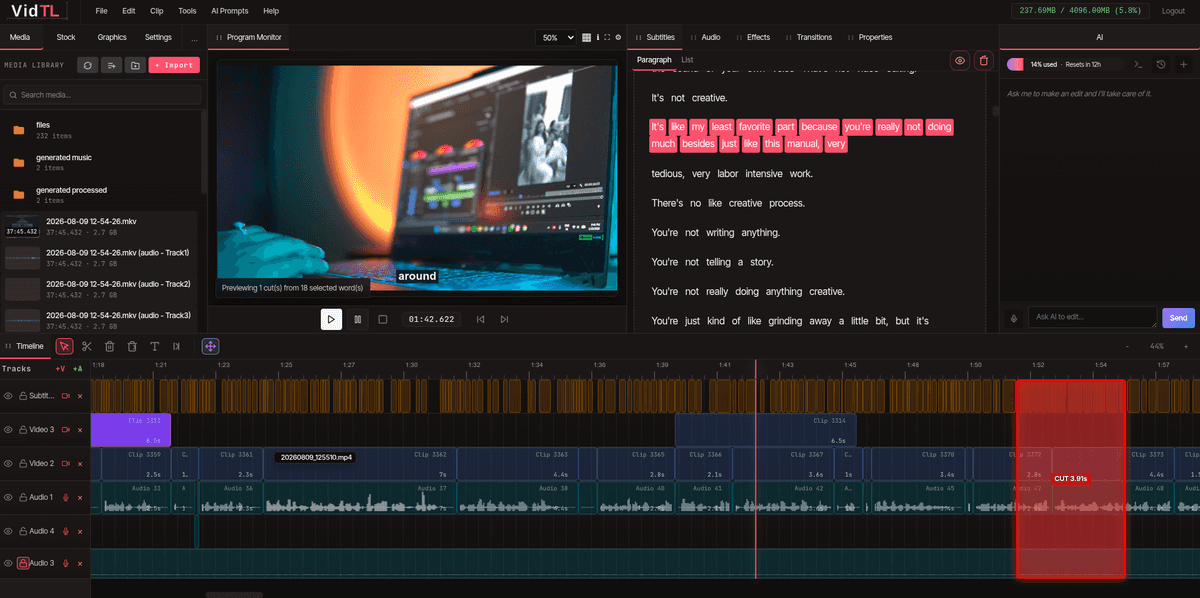This screenshot has height=598, width=1200.
Task: Unlock the Audio 3 track
Action: point(22,564)
